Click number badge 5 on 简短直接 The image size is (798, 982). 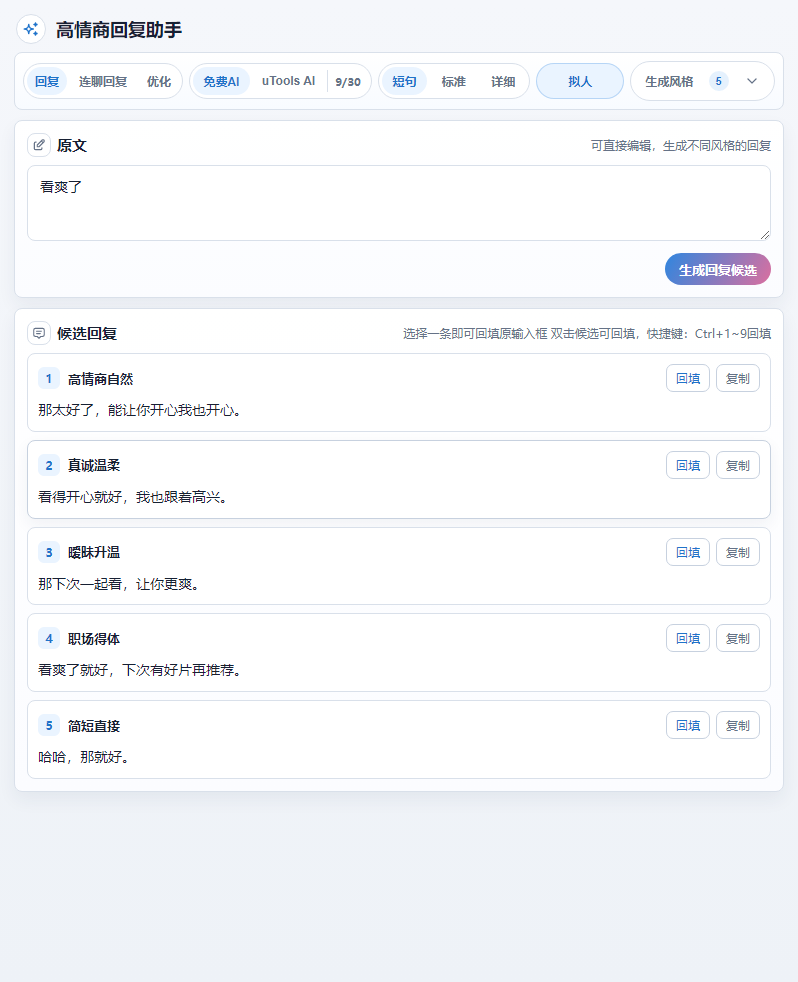49,725
